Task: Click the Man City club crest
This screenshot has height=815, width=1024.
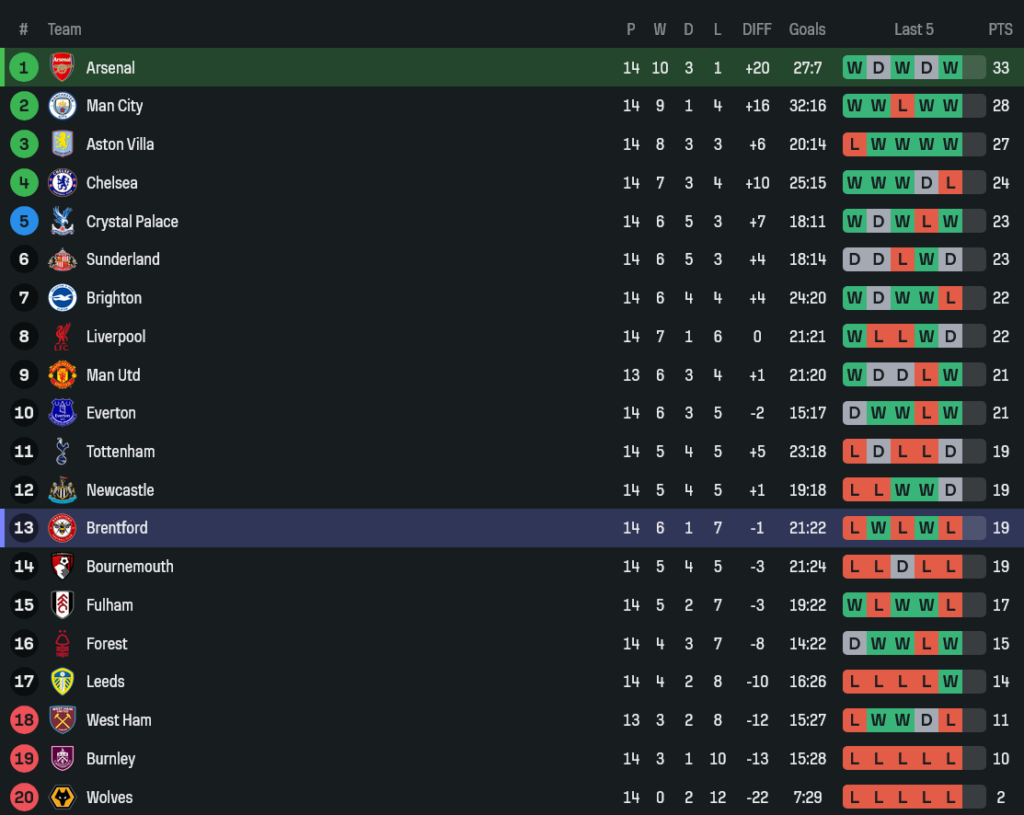Action: (x=62, y=106)
